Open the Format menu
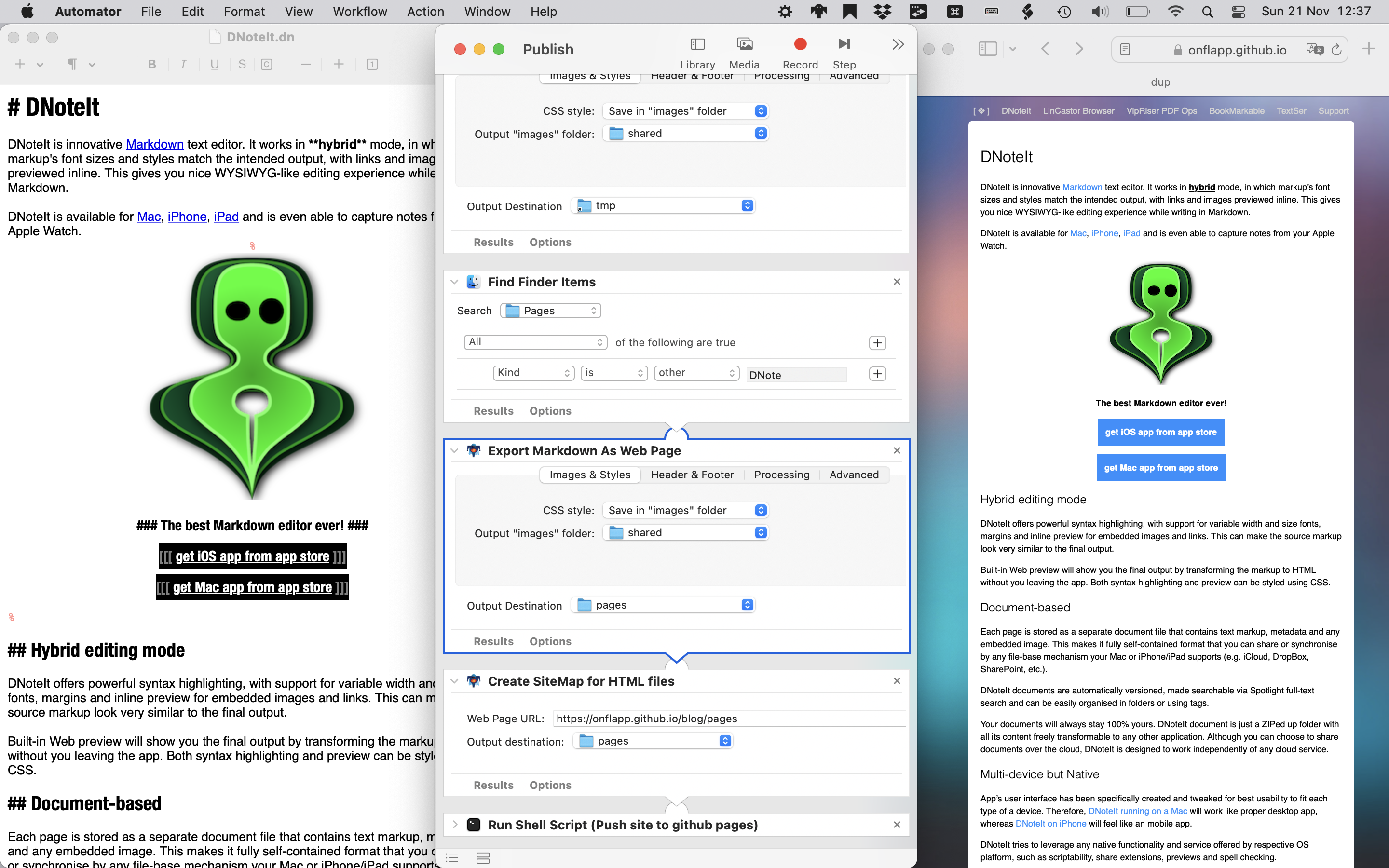The width and height of the screenshot is (1389, 868). point(244,12)
